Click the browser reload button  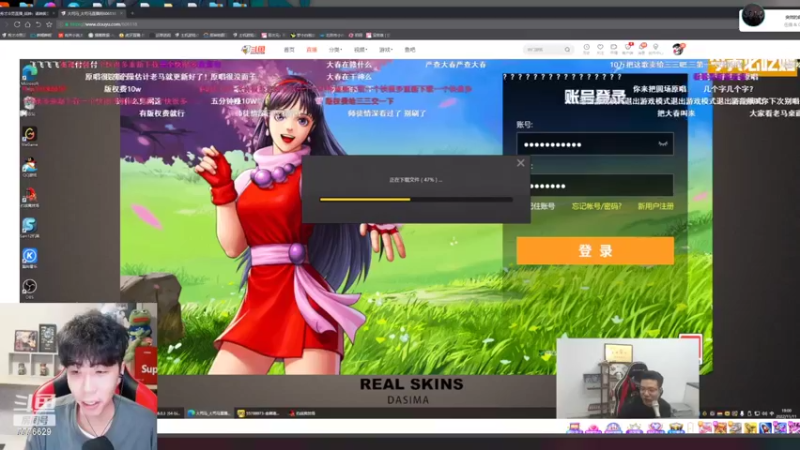click(x=17, y=24)
